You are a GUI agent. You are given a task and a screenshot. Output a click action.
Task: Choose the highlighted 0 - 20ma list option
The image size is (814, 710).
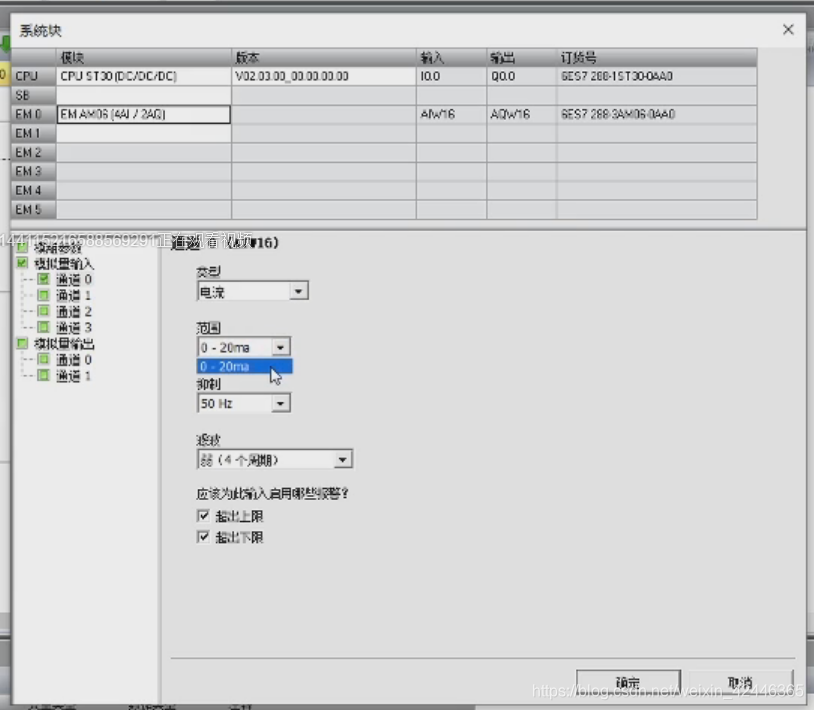tap(244, 366)
